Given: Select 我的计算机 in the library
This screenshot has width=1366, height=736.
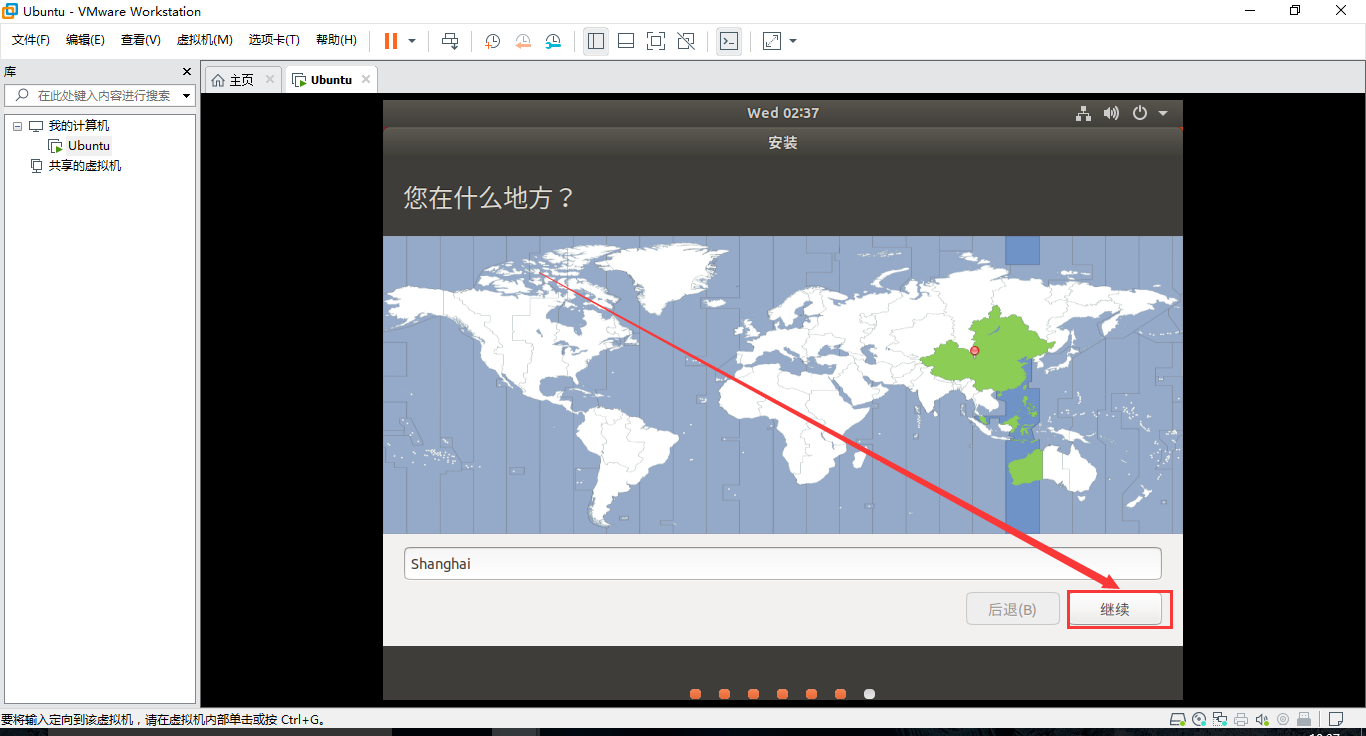Looking at the screenshot, I should [79, 126].
